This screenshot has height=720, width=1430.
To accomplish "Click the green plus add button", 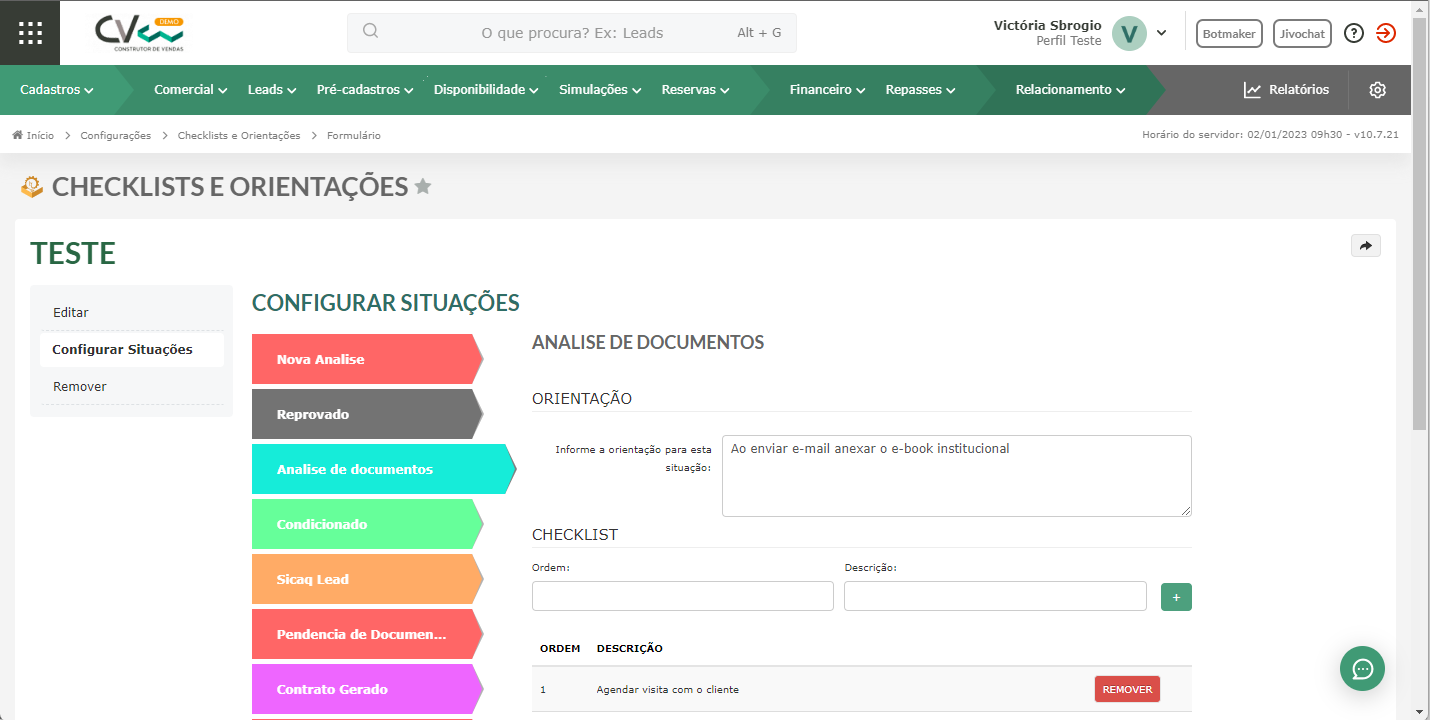I will pos(1176,597).
